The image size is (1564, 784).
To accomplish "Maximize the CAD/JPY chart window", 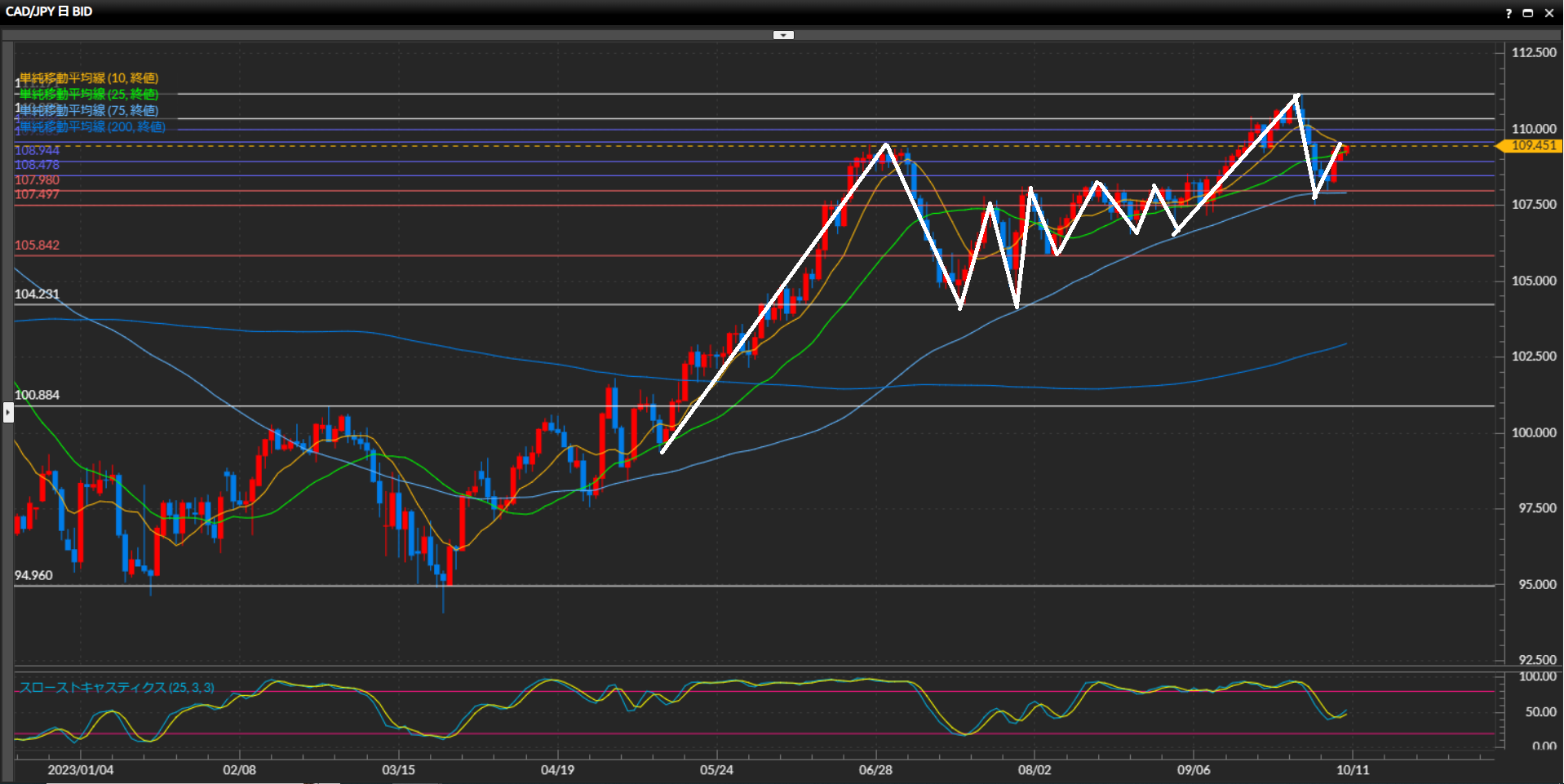I will point(1528,13).
